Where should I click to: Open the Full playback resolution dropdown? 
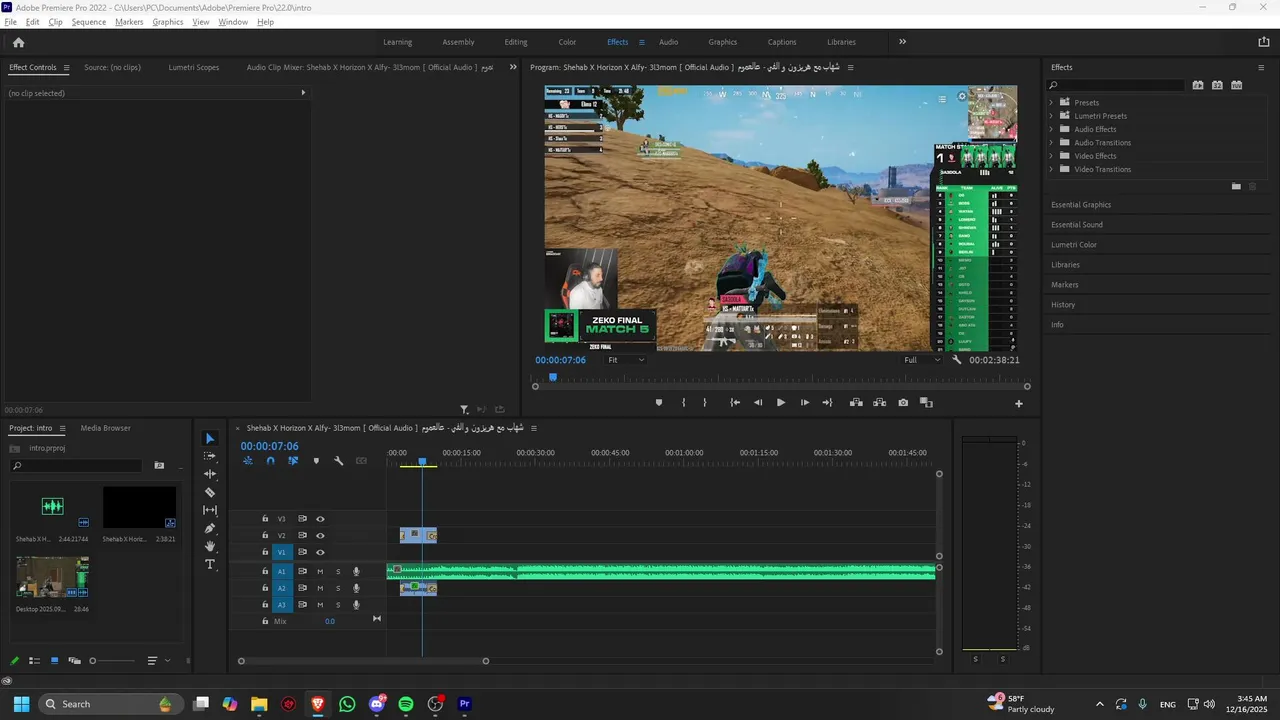pyautogui.click(x=922, y=360)
